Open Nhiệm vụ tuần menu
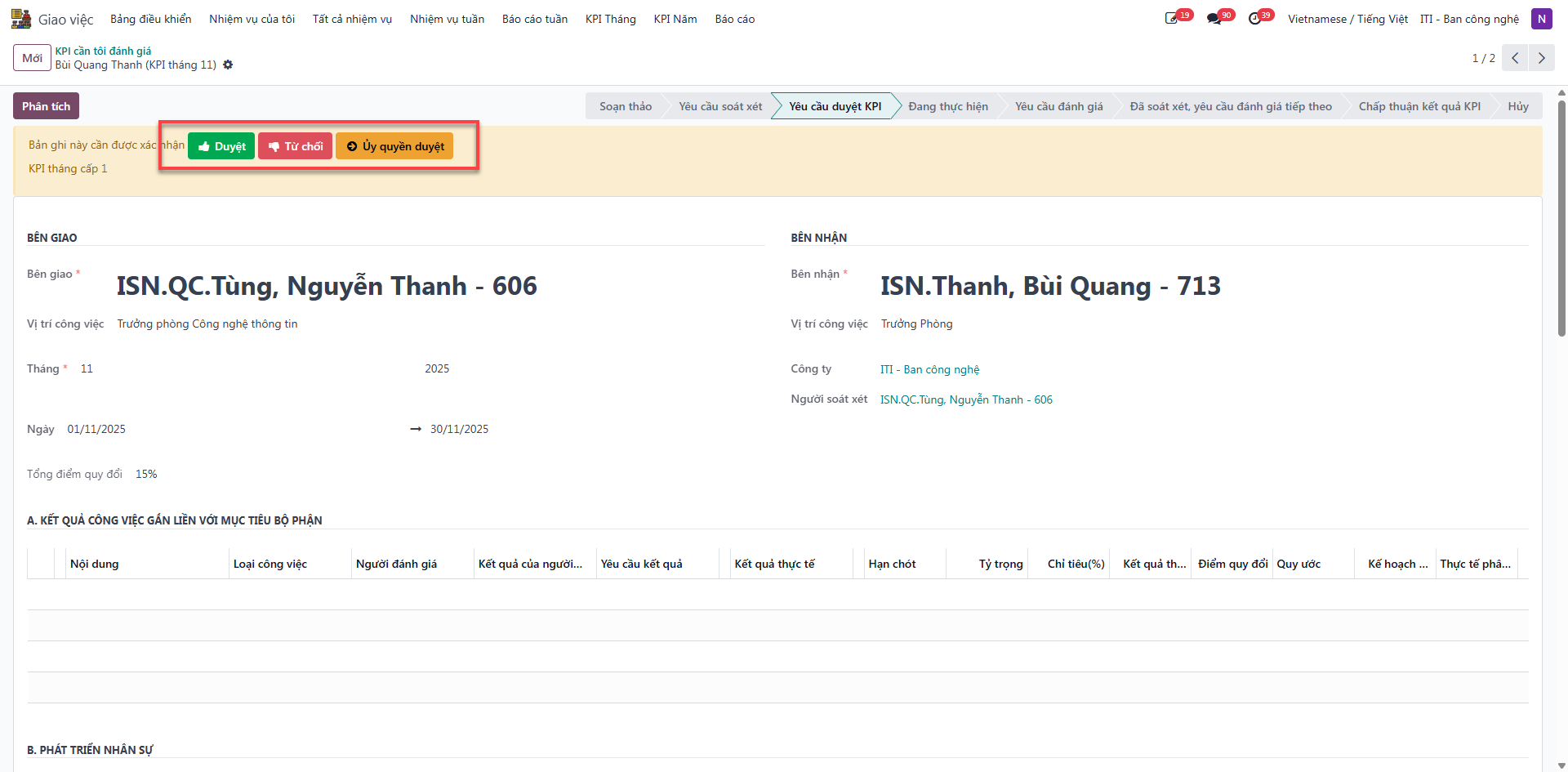The width and height of the screenshot is (1568, 772). click(447, 19)
